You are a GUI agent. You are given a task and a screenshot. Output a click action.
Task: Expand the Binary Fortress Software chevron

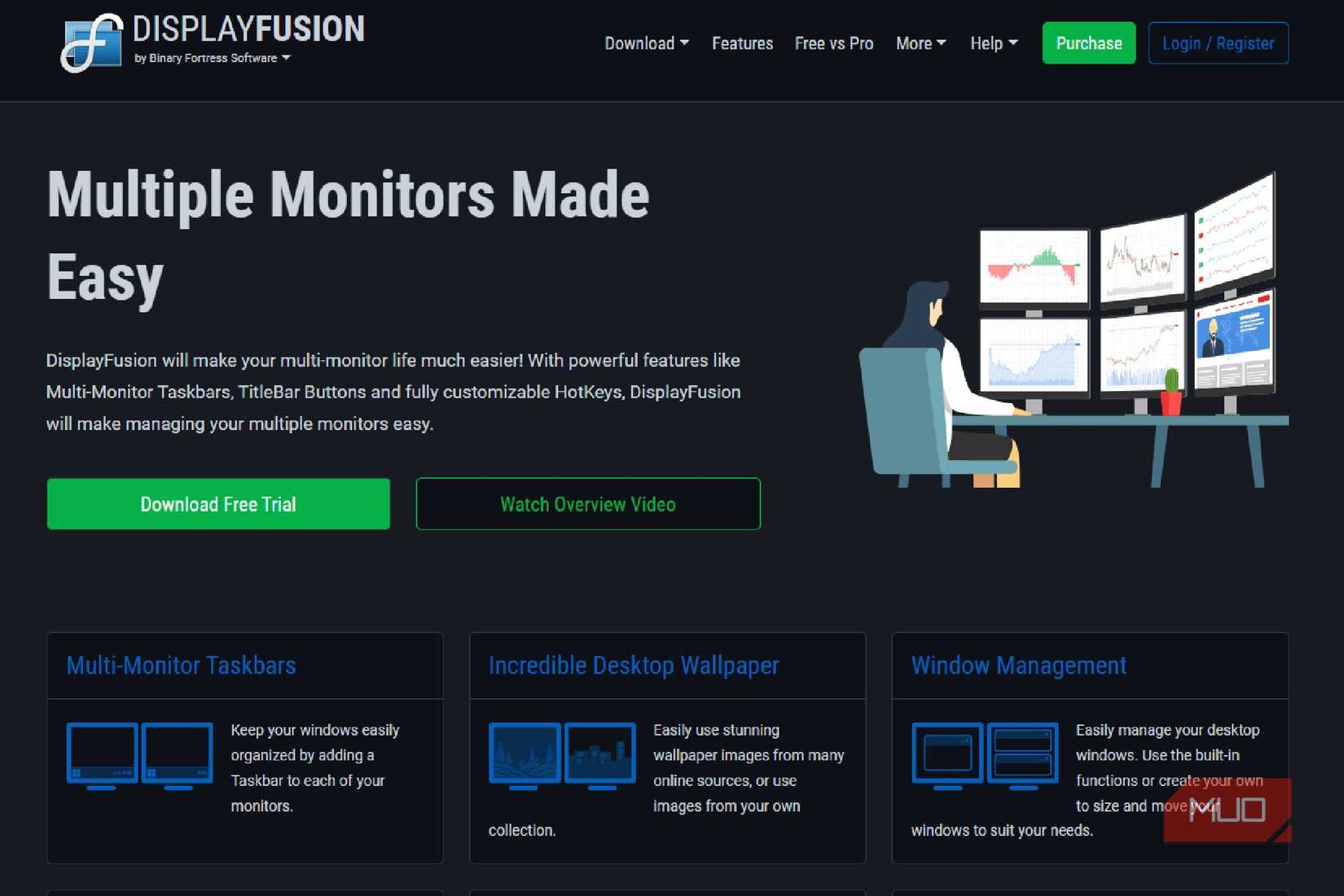point(286,58)
